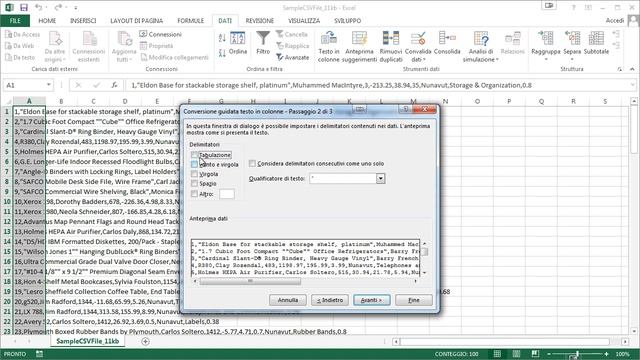Image resolution: width=640 pixels, height=360 pixels.
Task: Switch to the VISUALIZZA ribbon tab
Action: pos(304,21)
